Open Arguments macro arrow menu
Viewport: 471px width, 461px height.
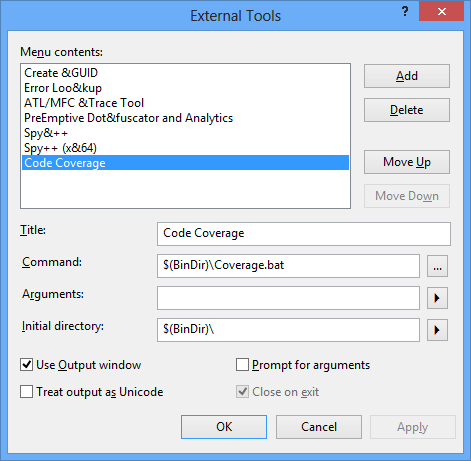click(x=437, y=298)
